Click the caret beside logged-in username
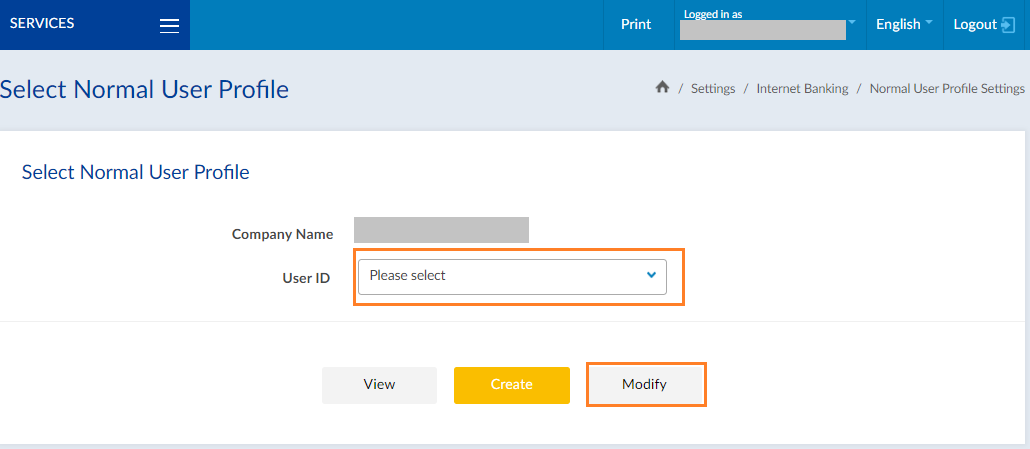1030x449 pixels. pos(852,22)
